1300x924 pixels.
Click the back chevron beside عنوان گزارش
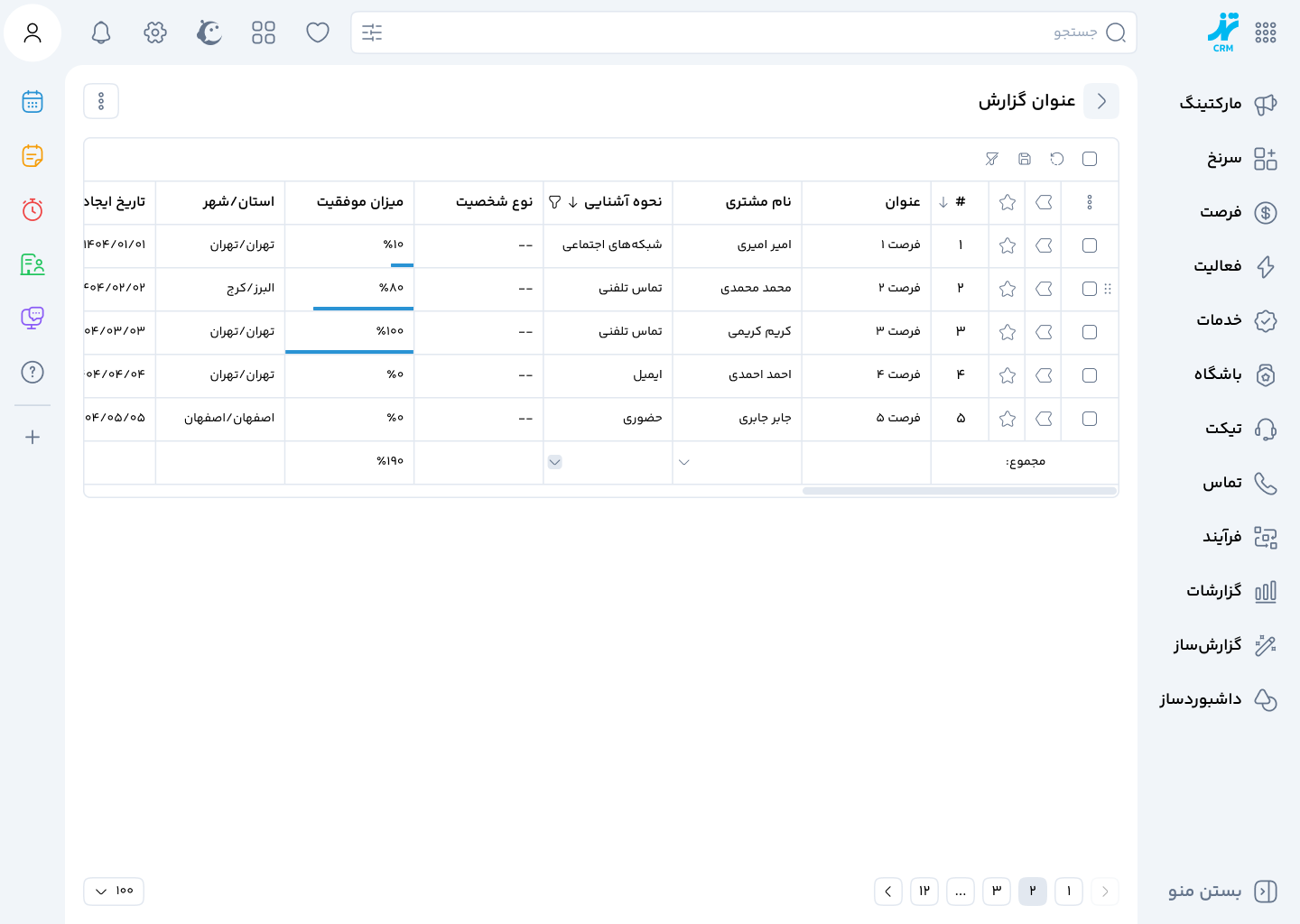(1101, 101)
